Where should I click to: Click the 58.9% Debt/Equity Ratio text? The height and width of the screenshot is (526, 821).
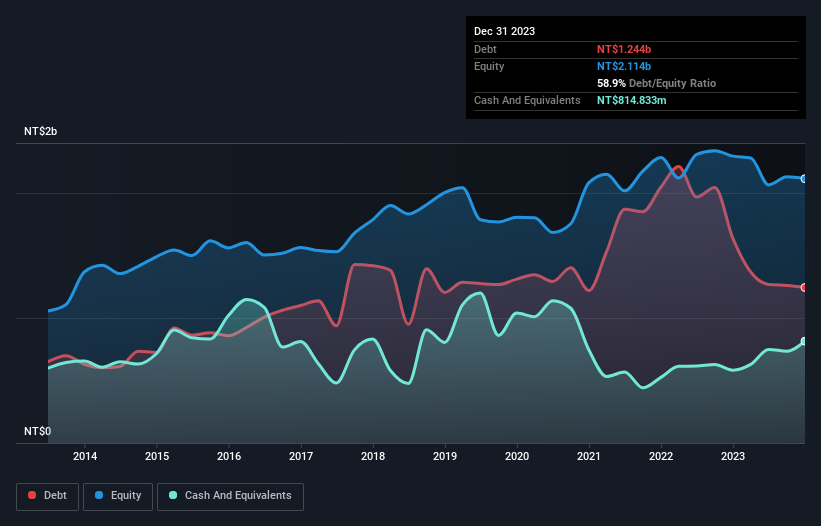click(656, 83)
